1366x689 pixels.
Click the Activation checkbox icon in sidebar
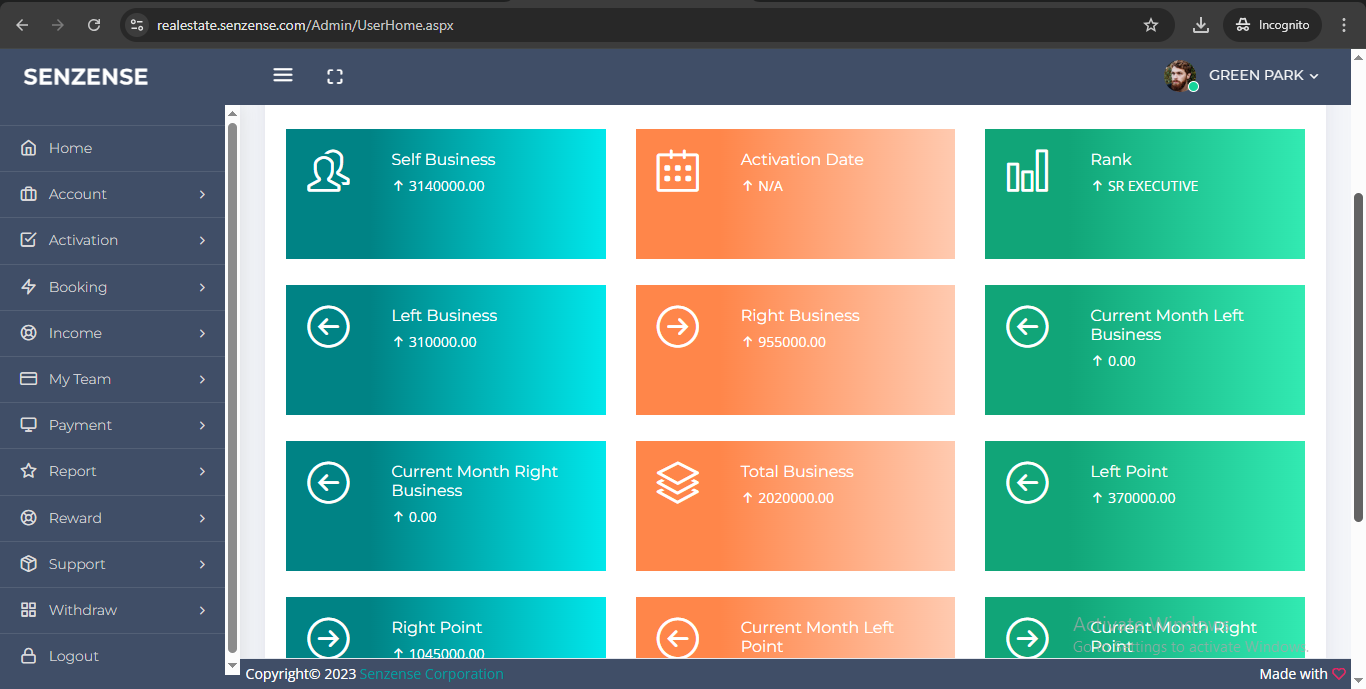[29, 240]
